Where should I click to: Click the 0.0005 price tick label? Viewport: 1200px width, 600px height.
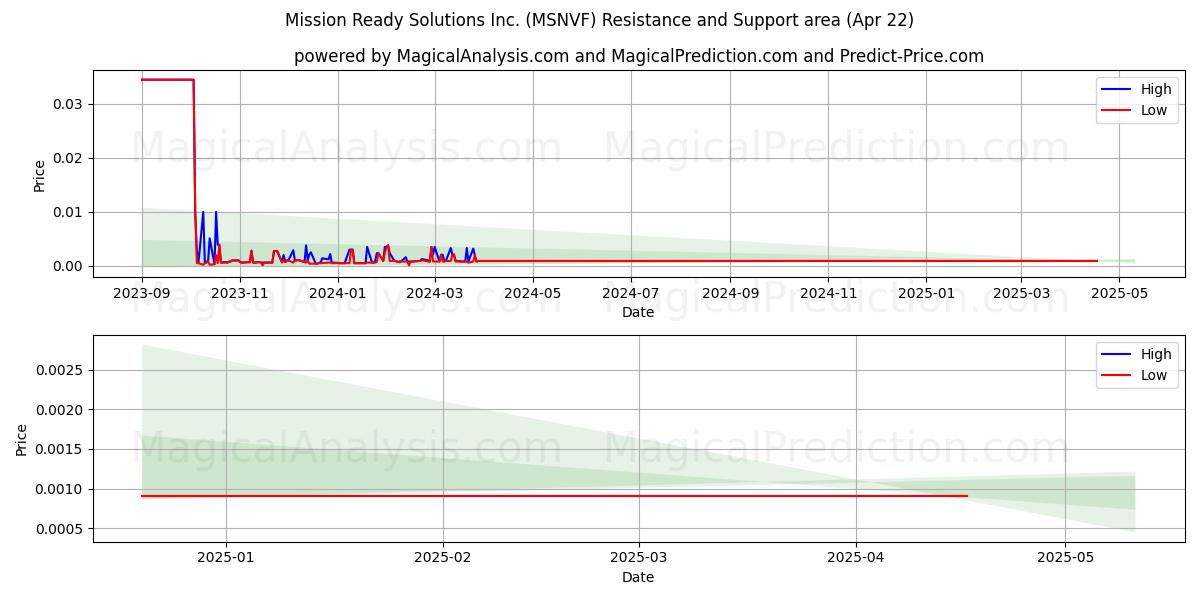[x=61, y=529]
